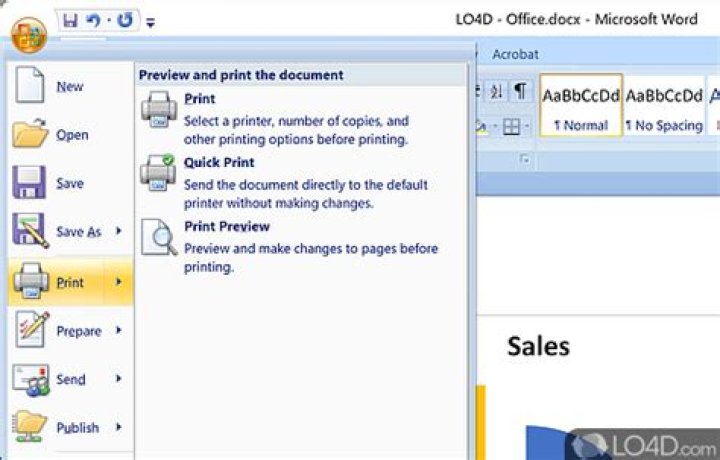Apply the Normal style
This screenshot has width=720, height=460.
click(x=581, y=105)
